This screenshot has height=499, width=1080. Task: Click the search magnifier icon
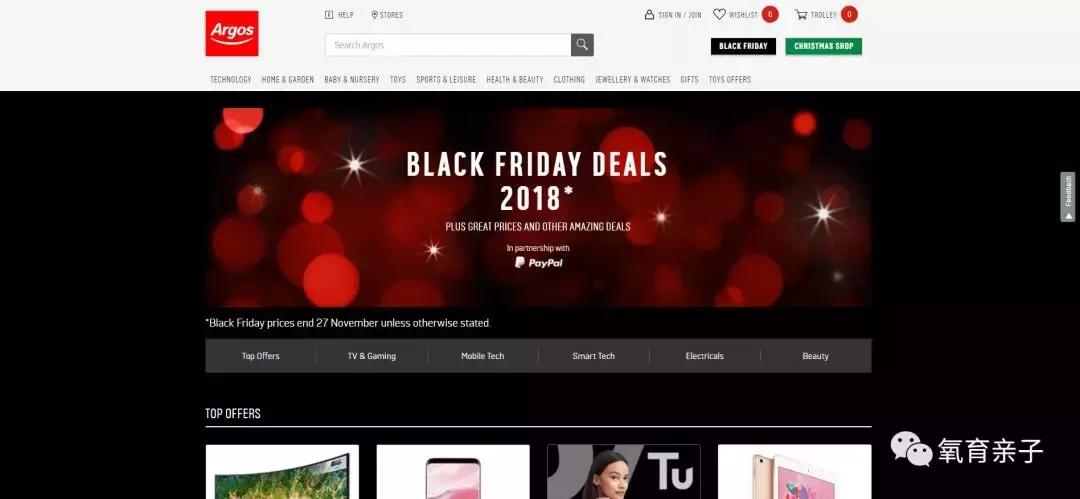(582, 45)
